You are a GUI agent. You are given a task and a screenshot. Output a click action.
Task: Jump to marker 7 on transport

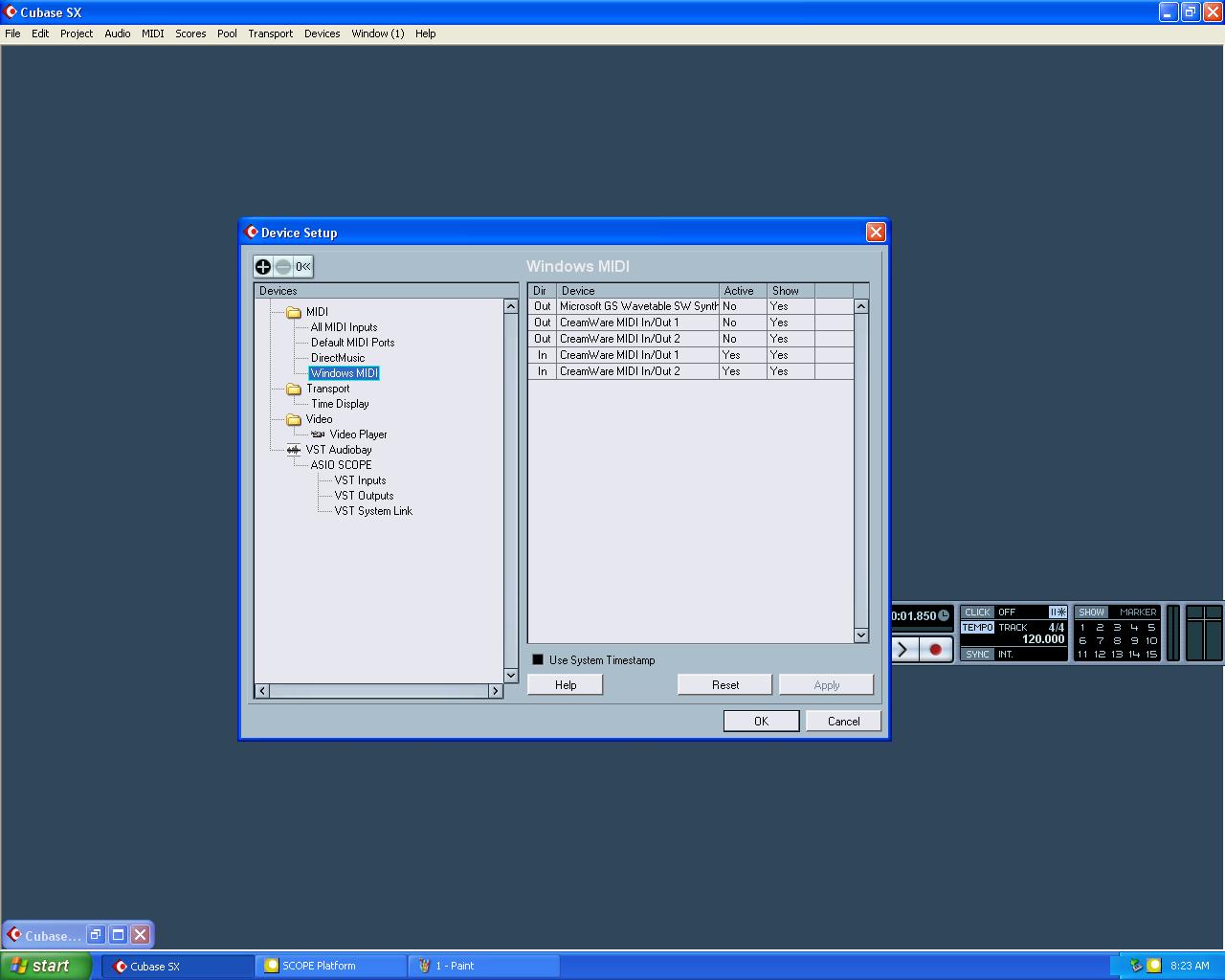tap(1100, 641)
